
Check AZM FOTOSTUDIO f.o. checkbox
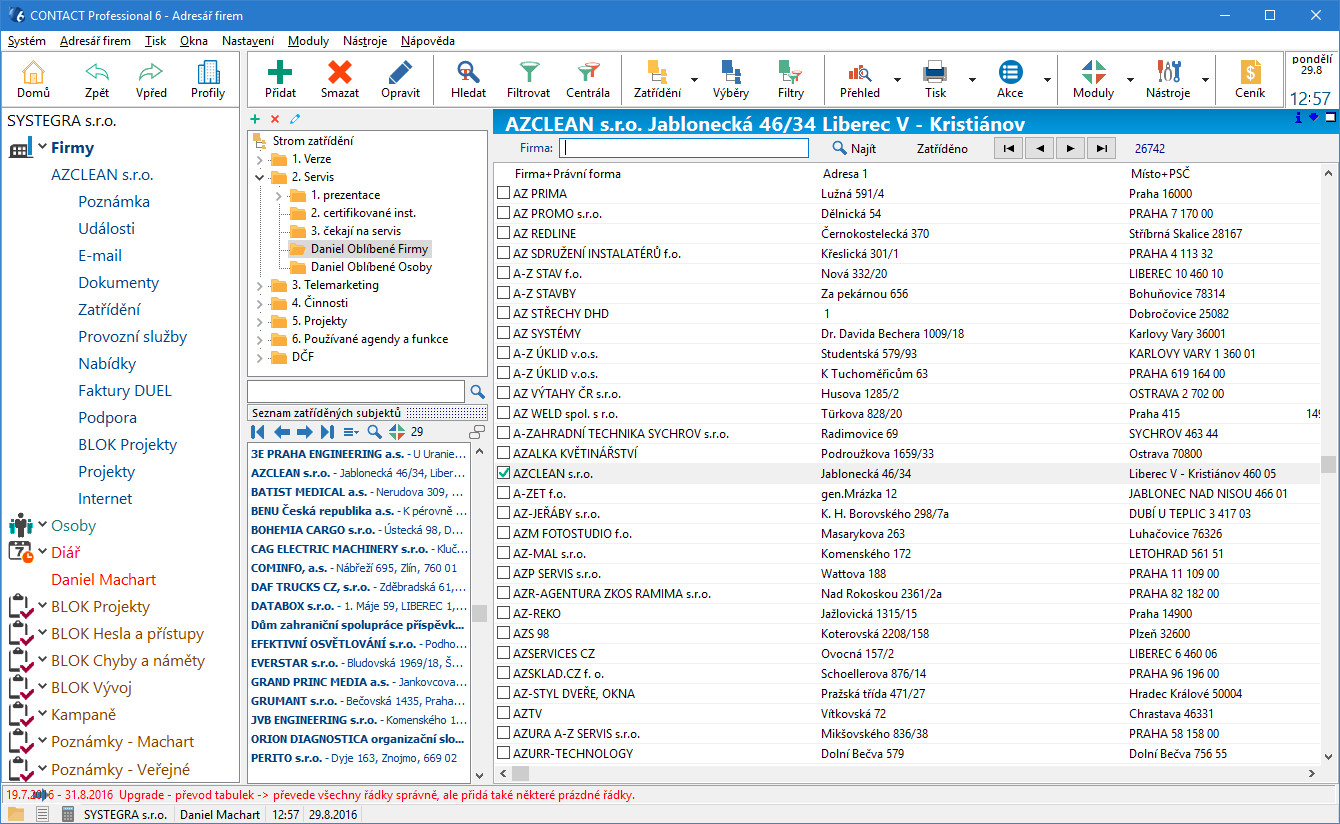pyautogui.click(x=504, y=533)
